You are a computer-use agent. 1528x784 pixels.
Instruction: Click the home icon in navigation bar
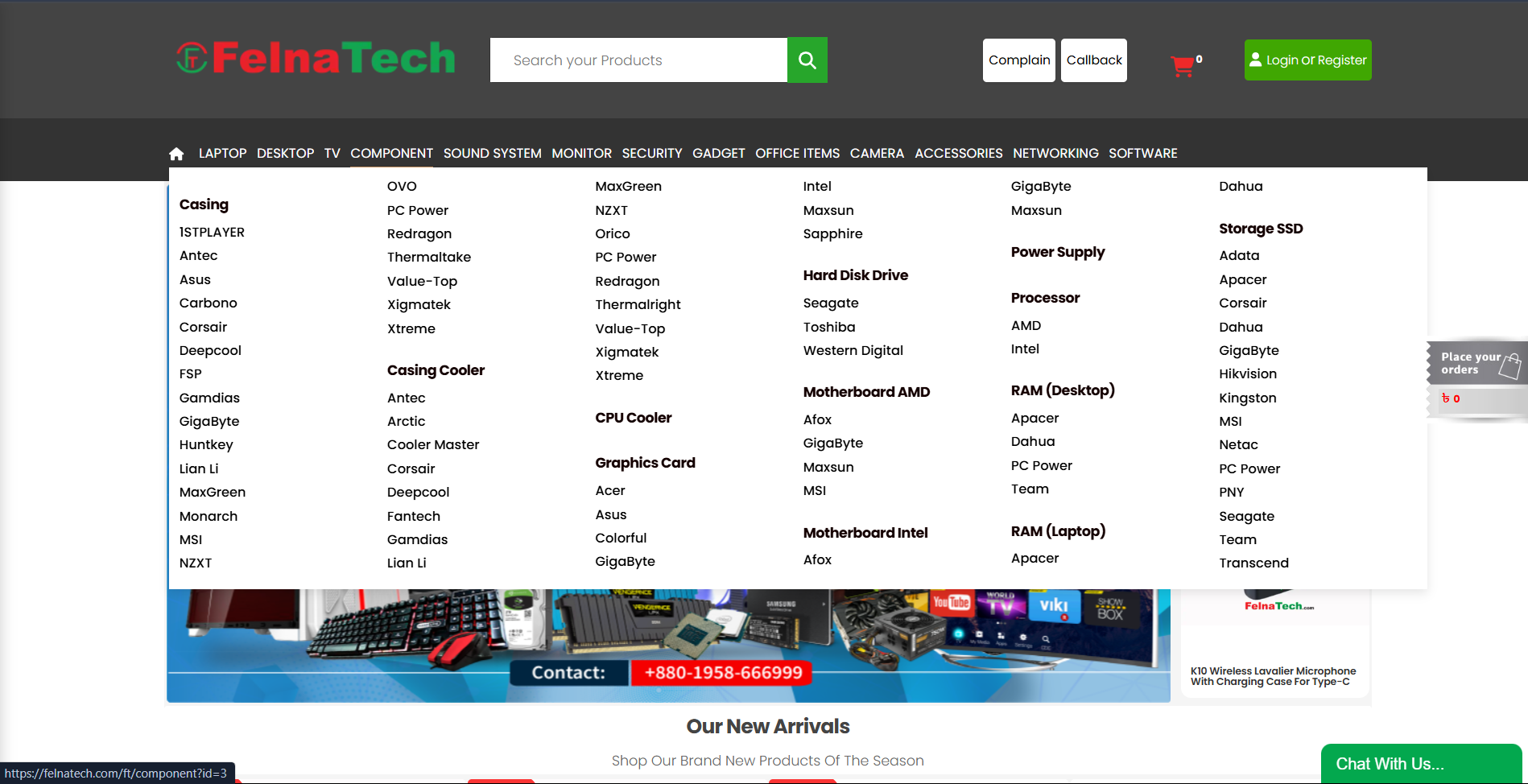point(176,153)
